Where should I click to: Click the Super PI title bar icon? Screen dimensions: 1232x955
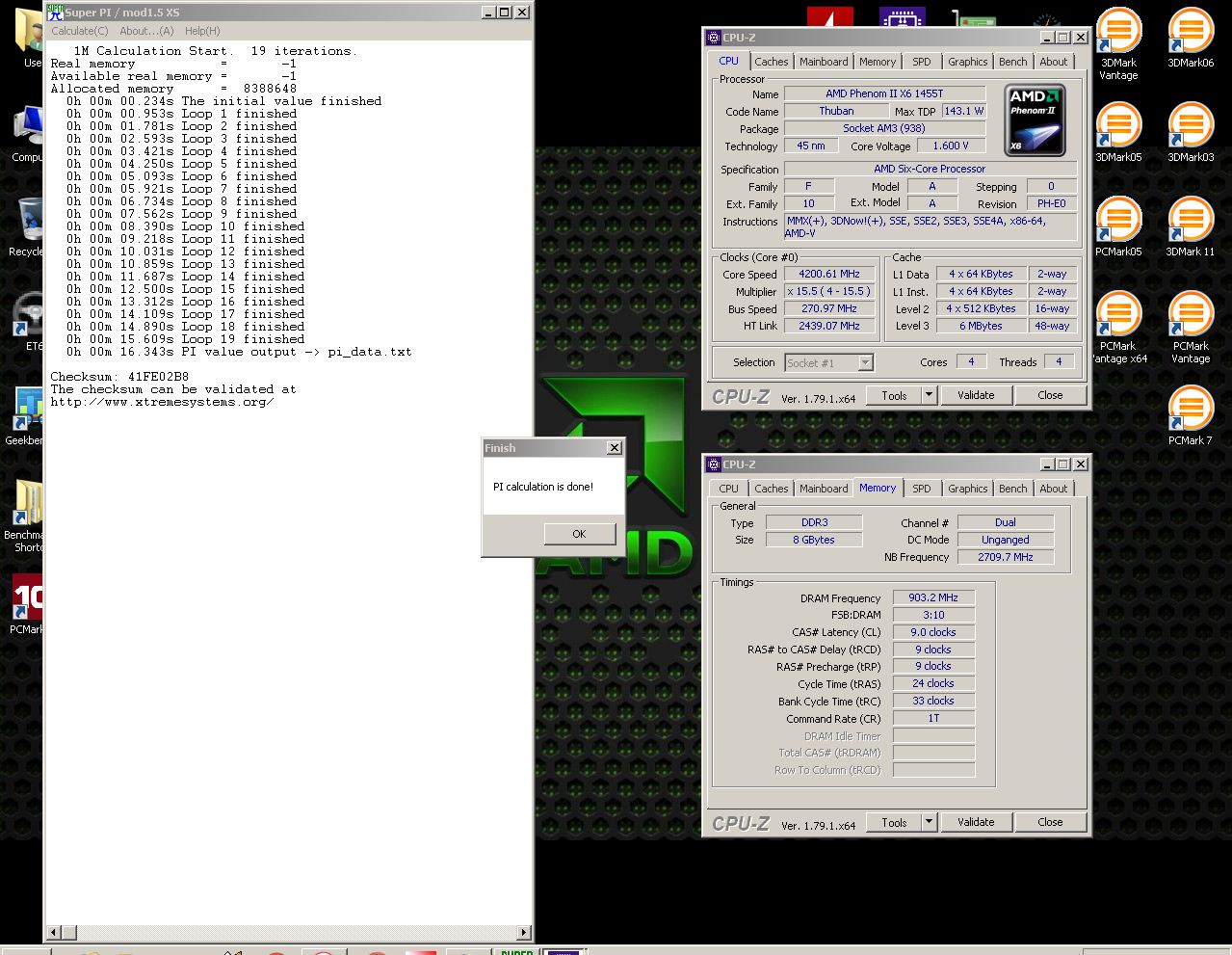tap(55, 13)
